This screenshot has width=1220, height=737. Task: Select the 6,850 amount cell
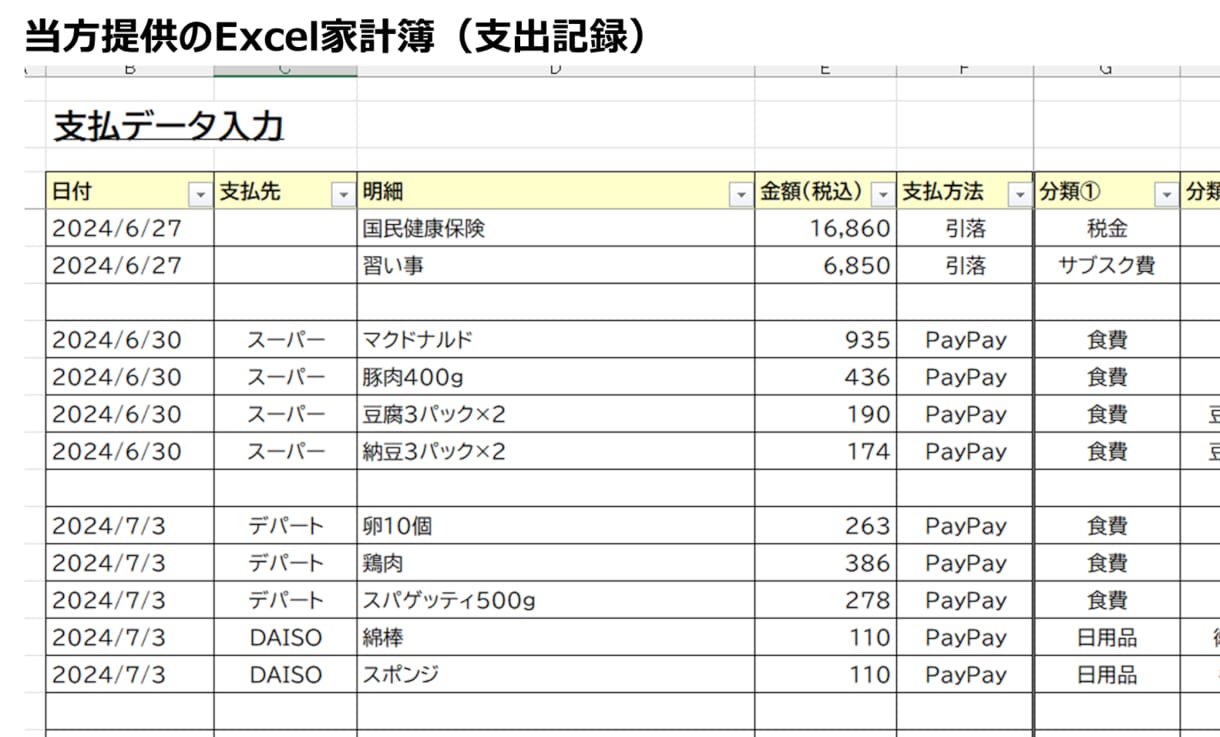(826, 266)
